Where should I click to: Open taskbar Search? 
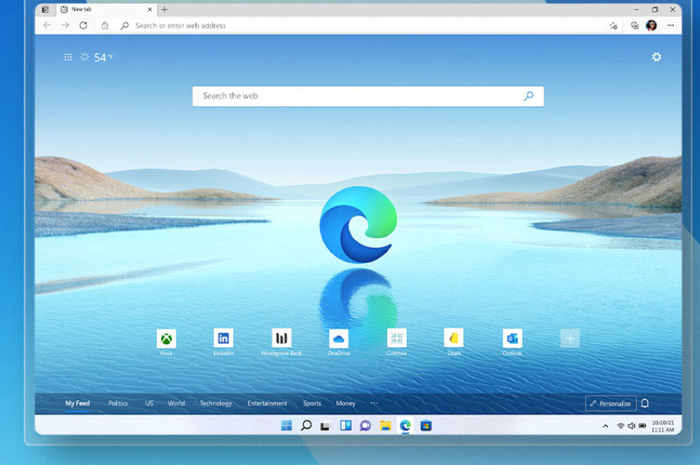306,426
